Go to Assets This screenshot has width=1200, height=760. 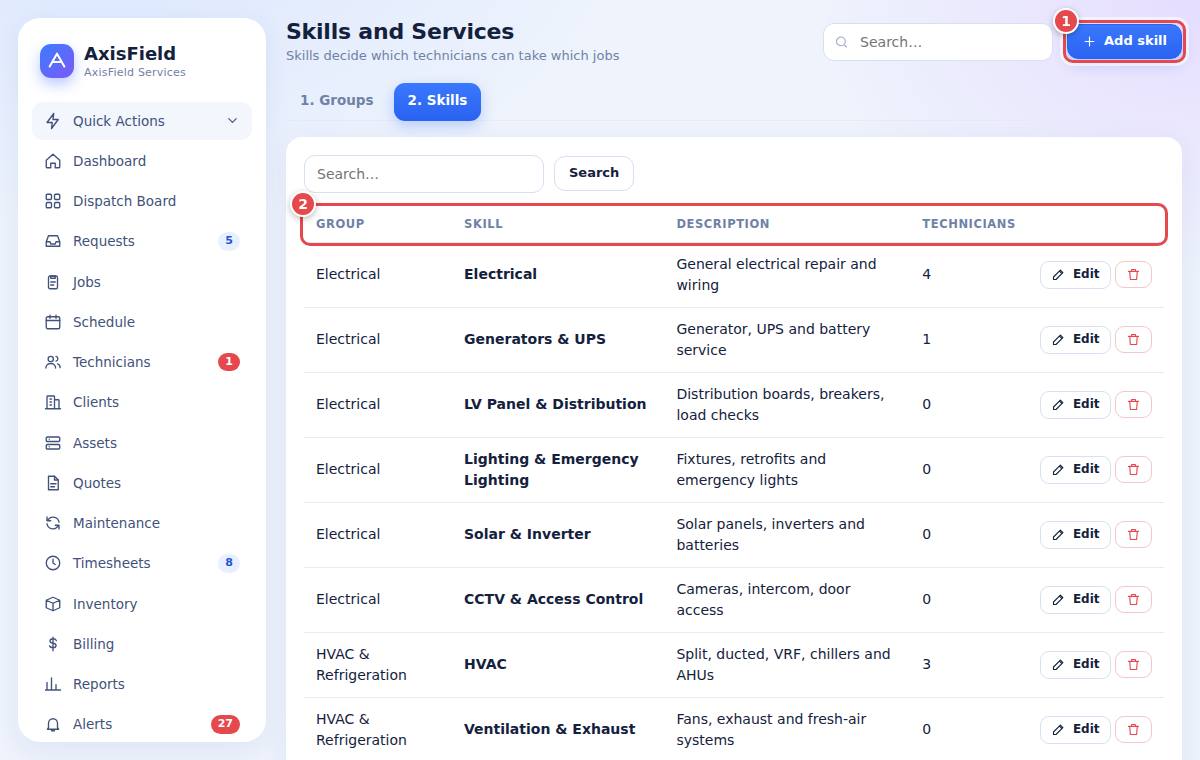tap(142, 443)
